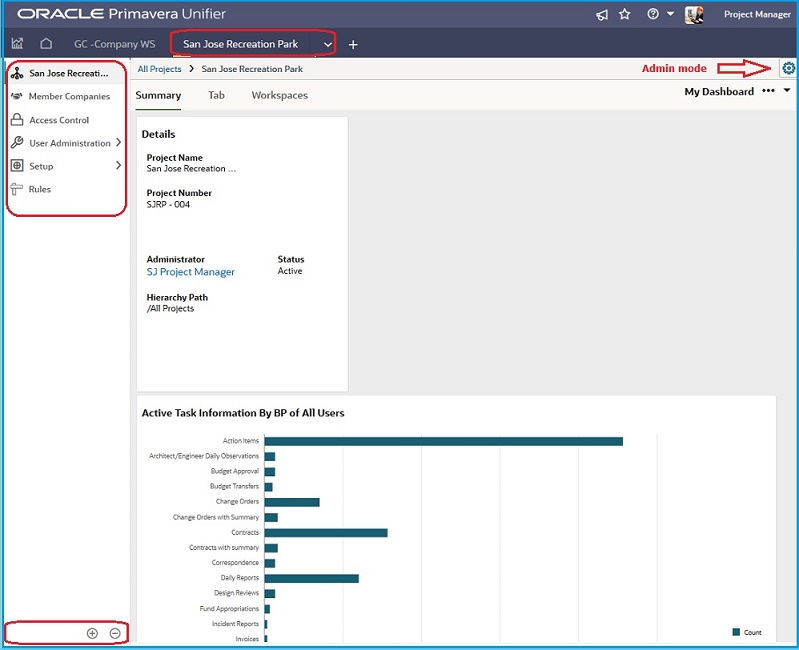Click the Daily Reports chart bar
This screenshot has width=799, height=650.
coord(311,579)
